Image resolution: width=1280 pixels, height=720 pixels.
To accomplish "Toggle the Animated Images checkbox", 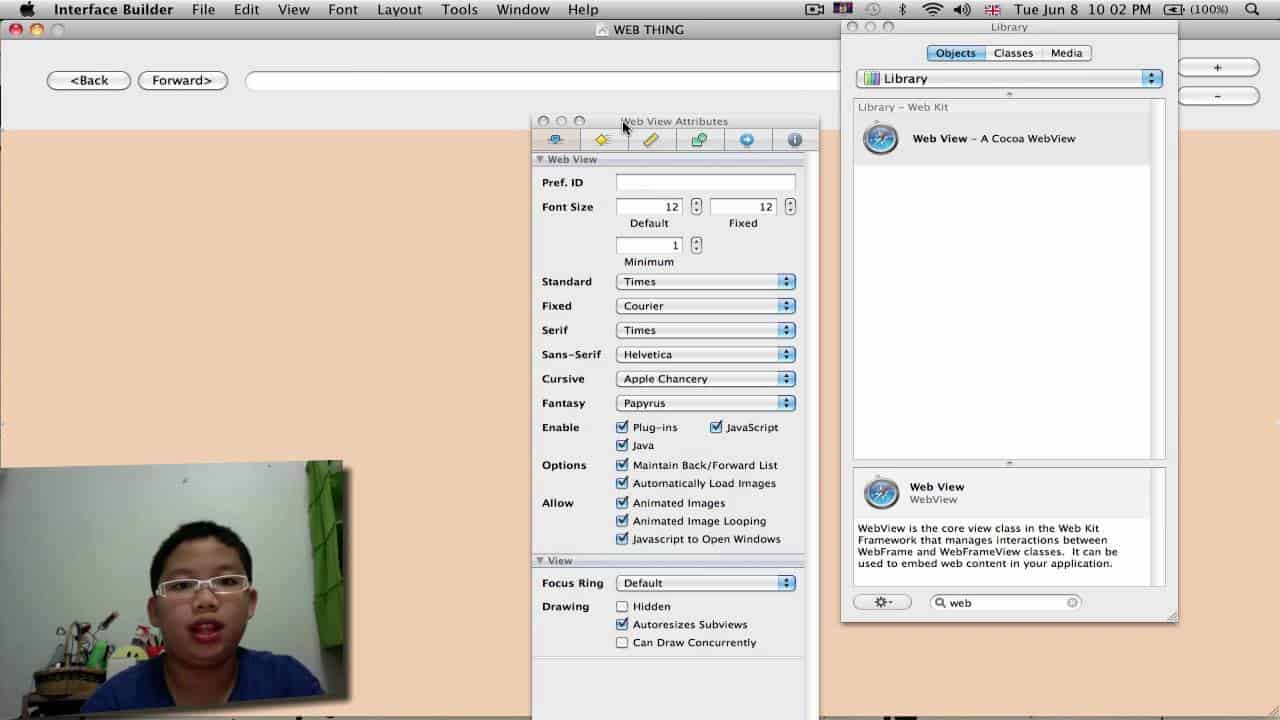I will pyautogui.click(x=622, y=503).
